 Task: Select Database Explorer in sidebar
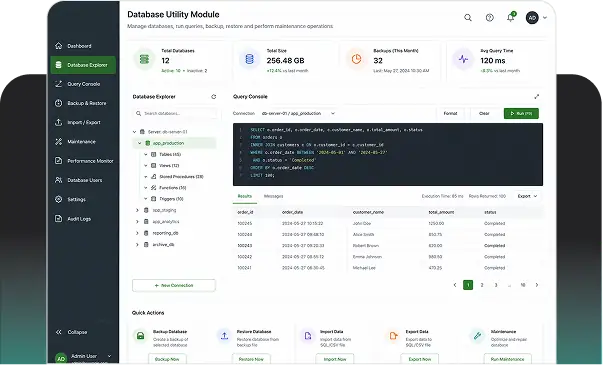tap(83, 65)
